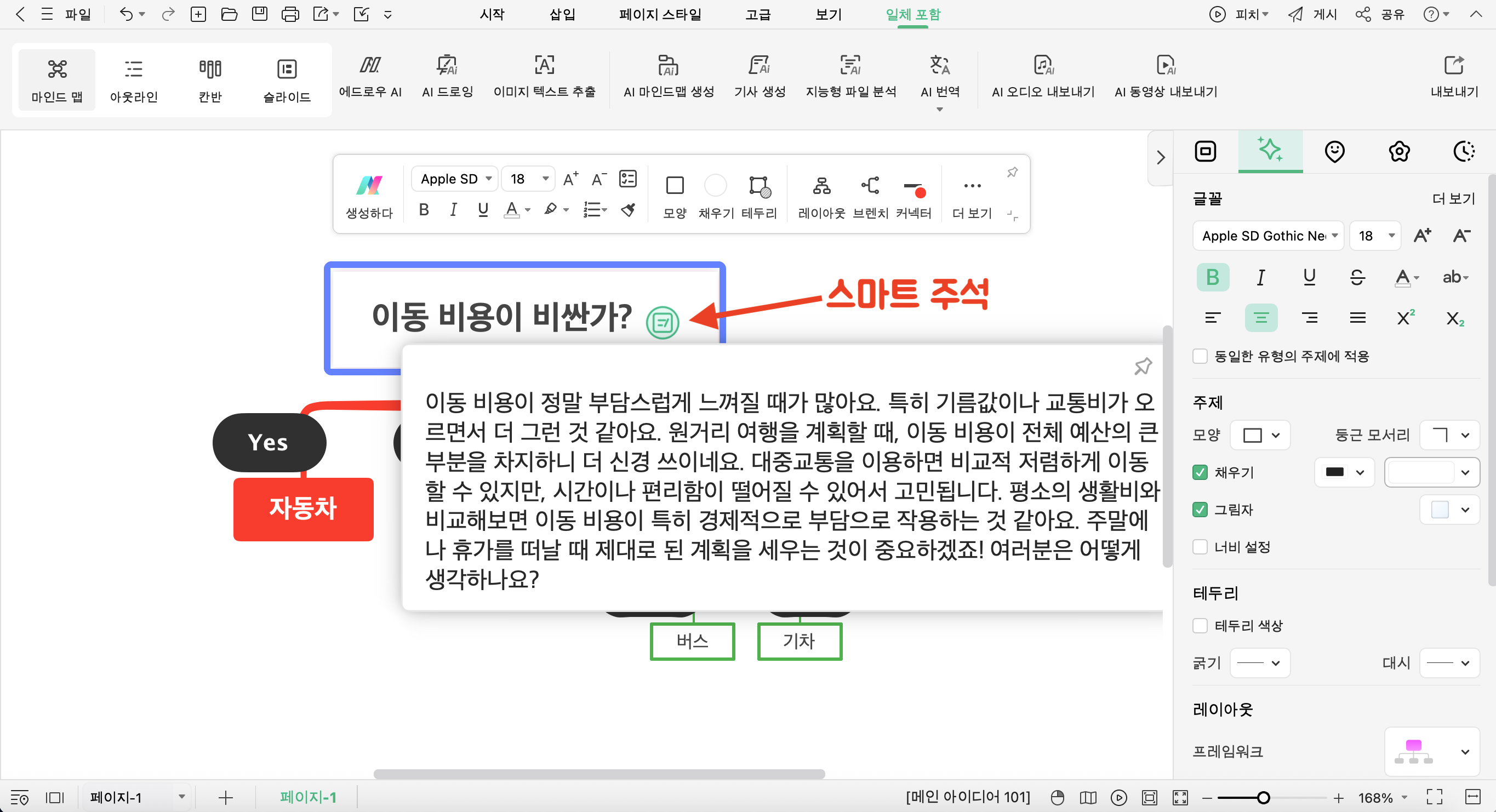This screenshot has width=1496, height=812.
Task: Open the 시작 ribbon tab
Action: (x=492, y=14)
